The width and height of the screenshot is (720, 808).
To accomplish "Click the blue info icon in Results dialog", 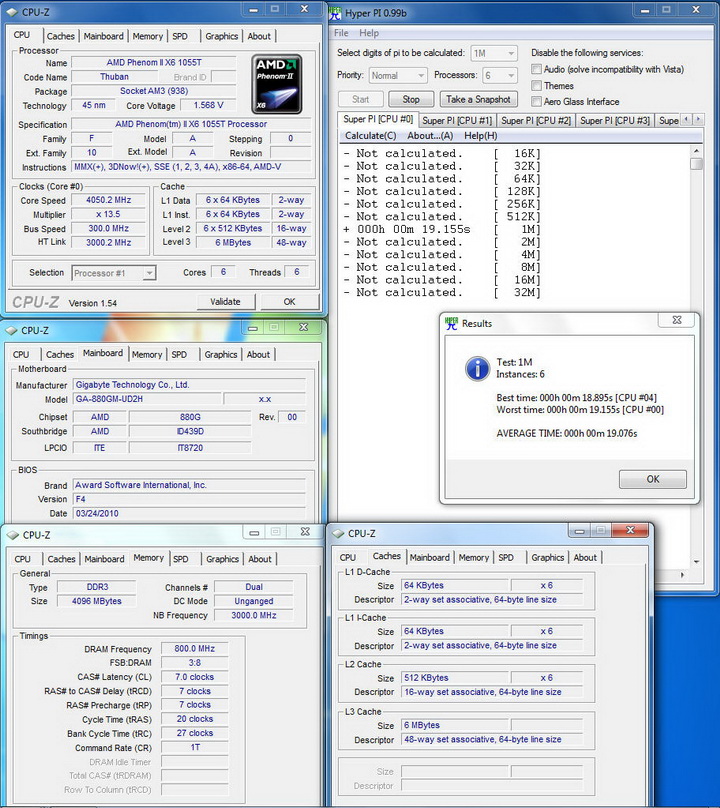I will tap(477, 368).
